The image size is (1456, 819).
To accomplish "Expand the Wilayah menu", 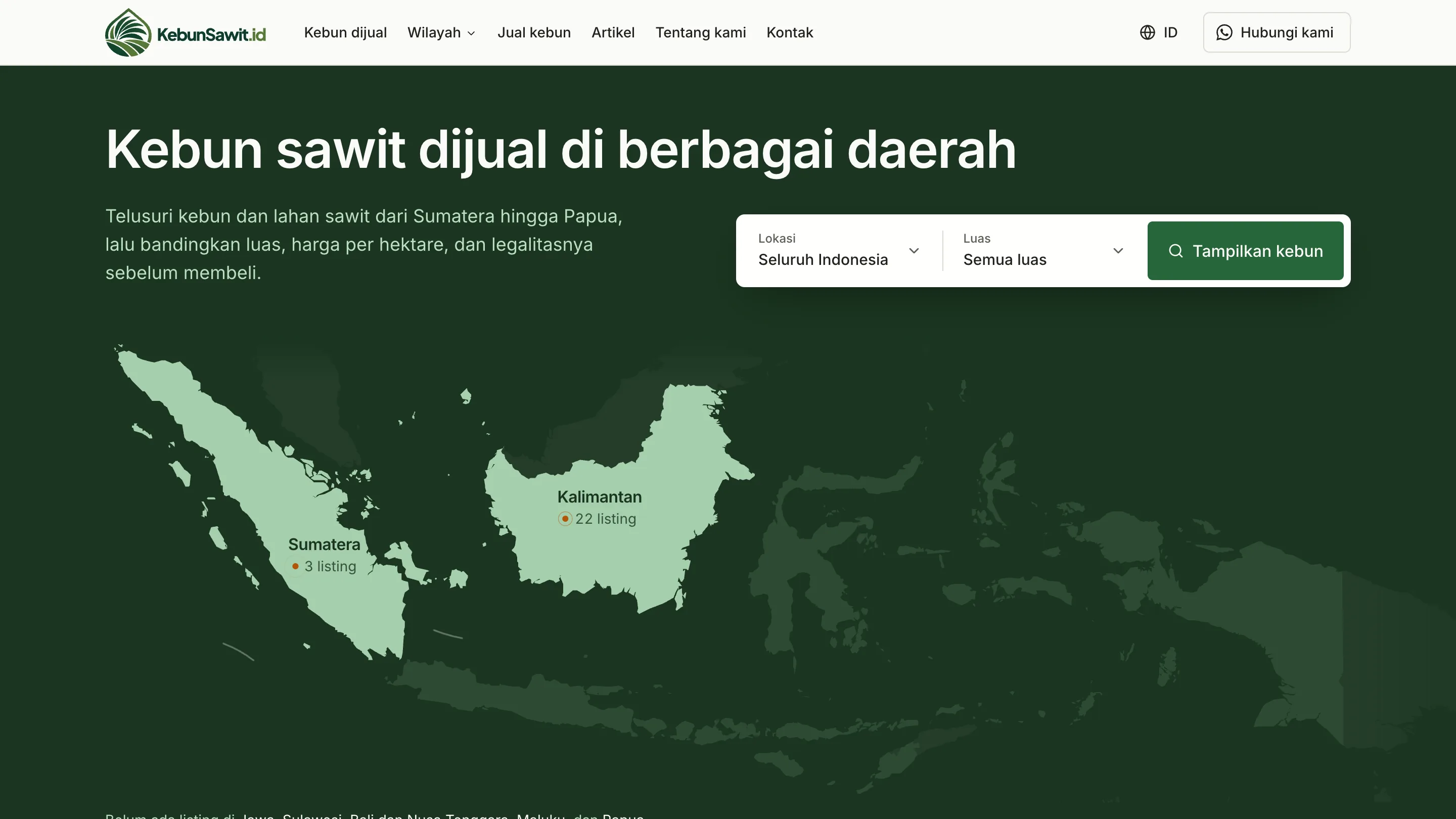I will 441,33.
